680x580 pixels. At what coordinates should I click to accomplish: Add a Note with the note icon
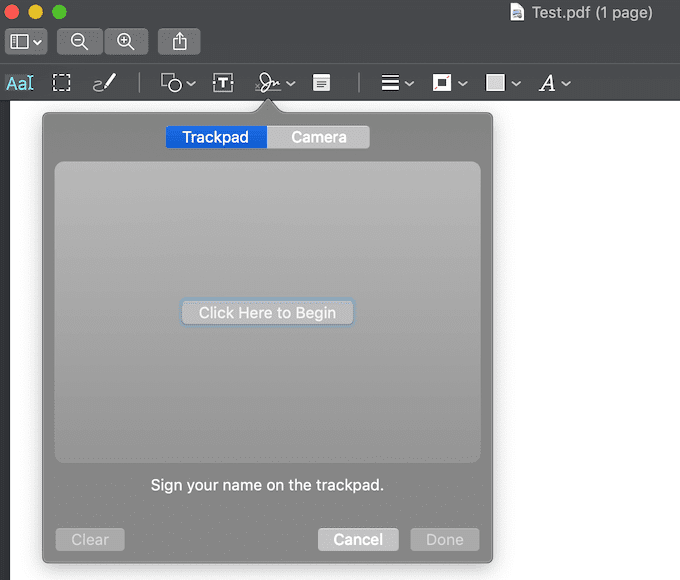click(x=321, y=82)
